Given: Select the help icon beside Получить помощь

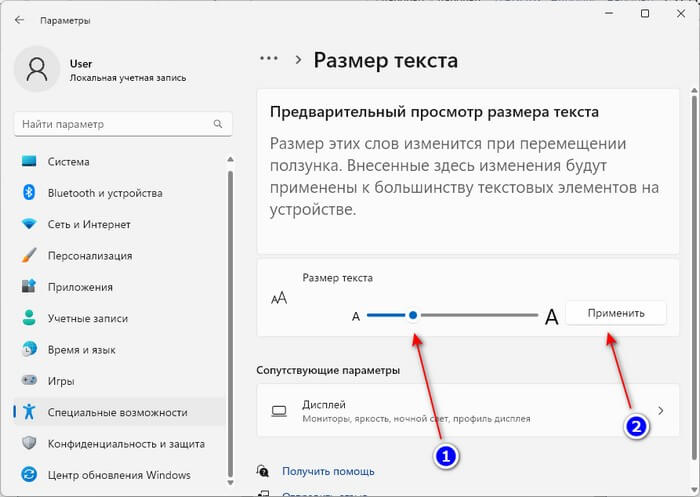Looking at the screenshot, I should (x=262, y=471).
